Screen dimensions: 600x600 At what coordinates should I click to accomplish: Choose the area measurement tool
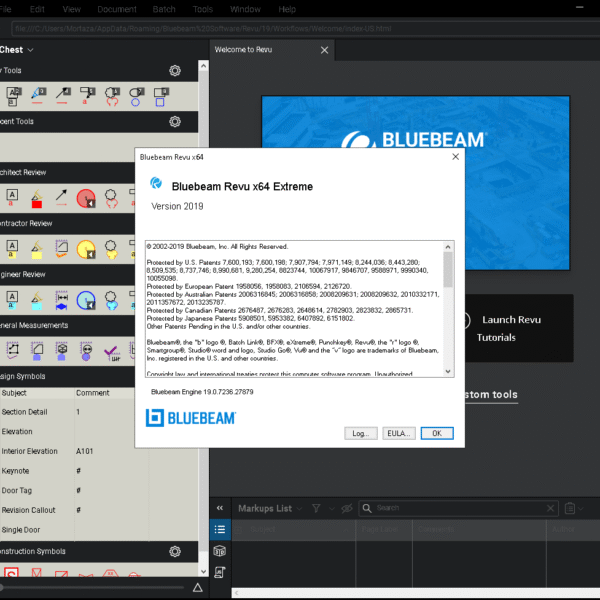pos(37,351)
